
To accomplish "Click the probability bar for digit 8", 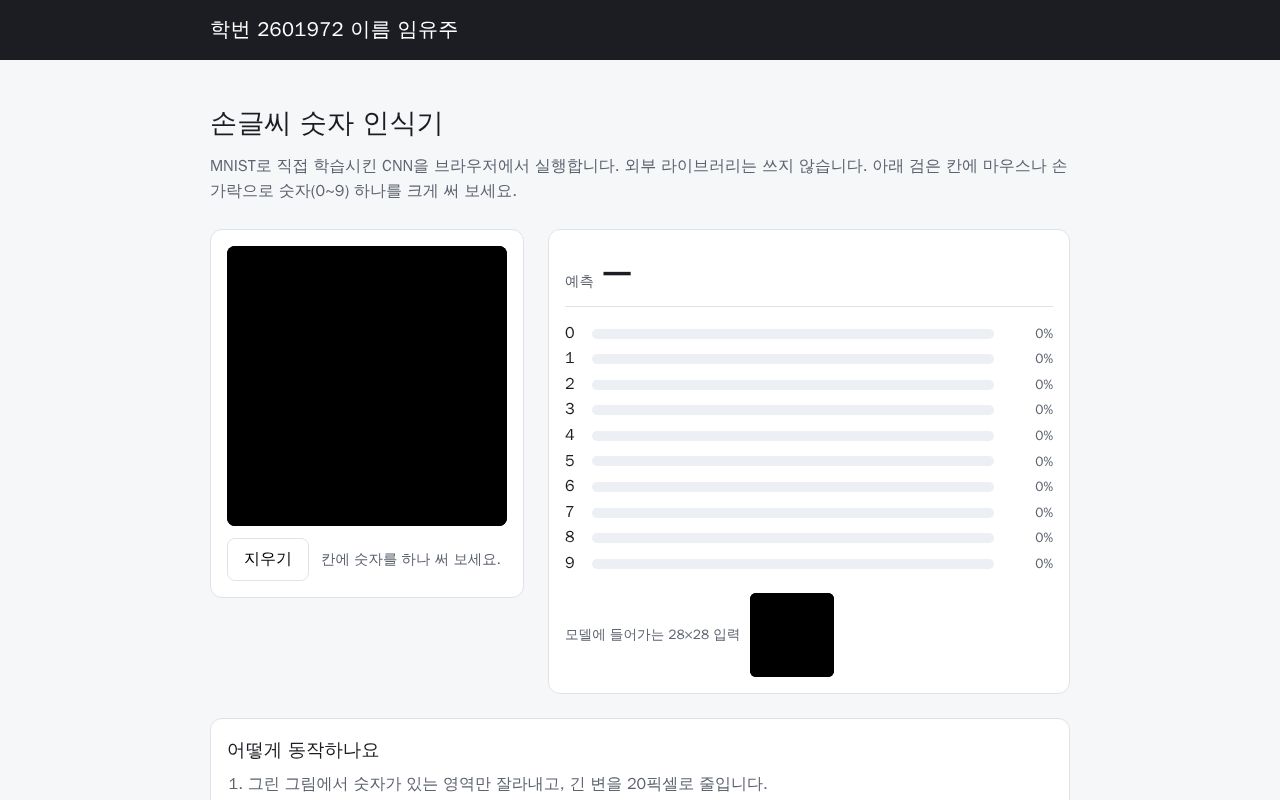I will tap(793, 538).
